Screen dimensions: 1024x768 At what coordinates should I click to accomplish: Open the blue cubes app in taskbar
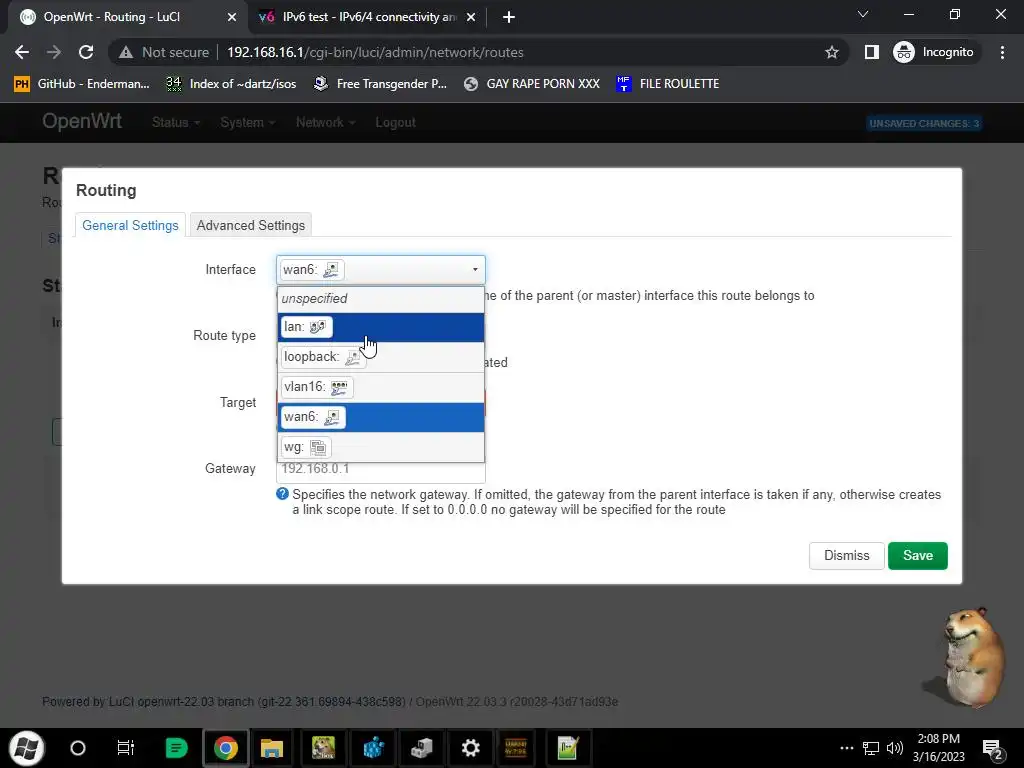click(374, 748)
